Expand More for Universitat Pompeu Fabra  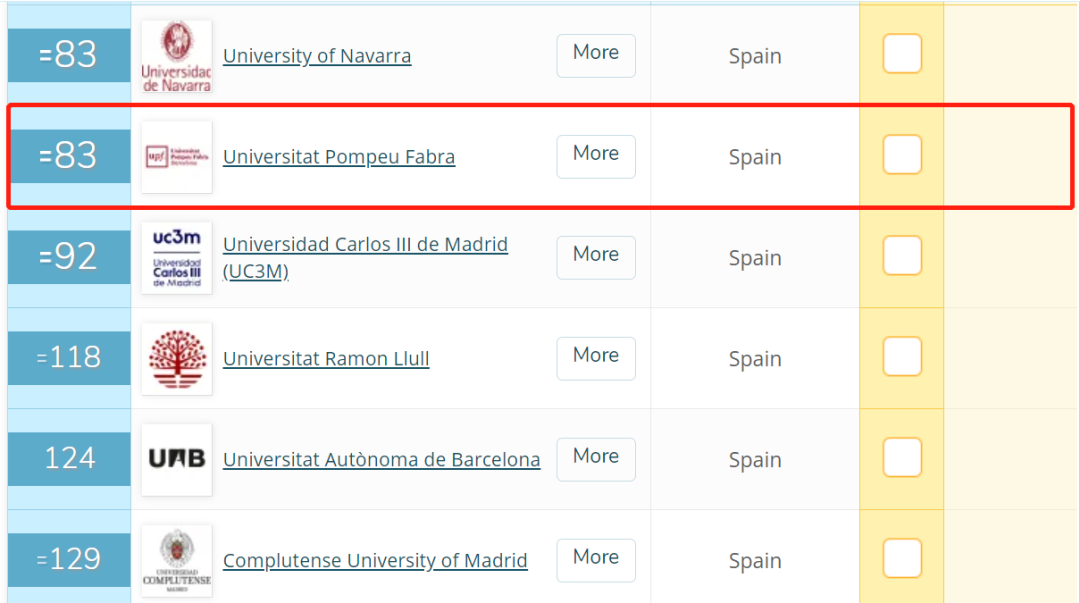click(x=596, y=156)
